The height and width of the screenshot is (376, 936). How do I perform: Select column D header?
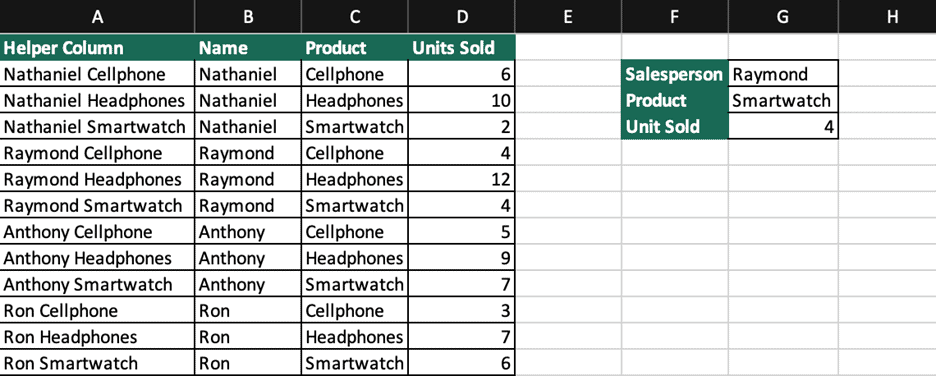[x=461, y=17]
